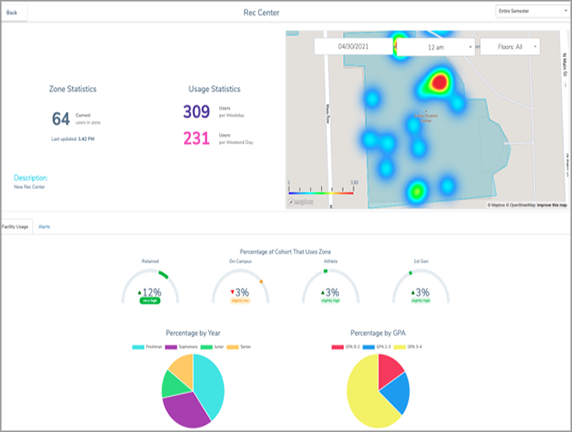Click the On Campus 3% gauge
The height and width of the screenshot is (432, 572).
(240, 286)
